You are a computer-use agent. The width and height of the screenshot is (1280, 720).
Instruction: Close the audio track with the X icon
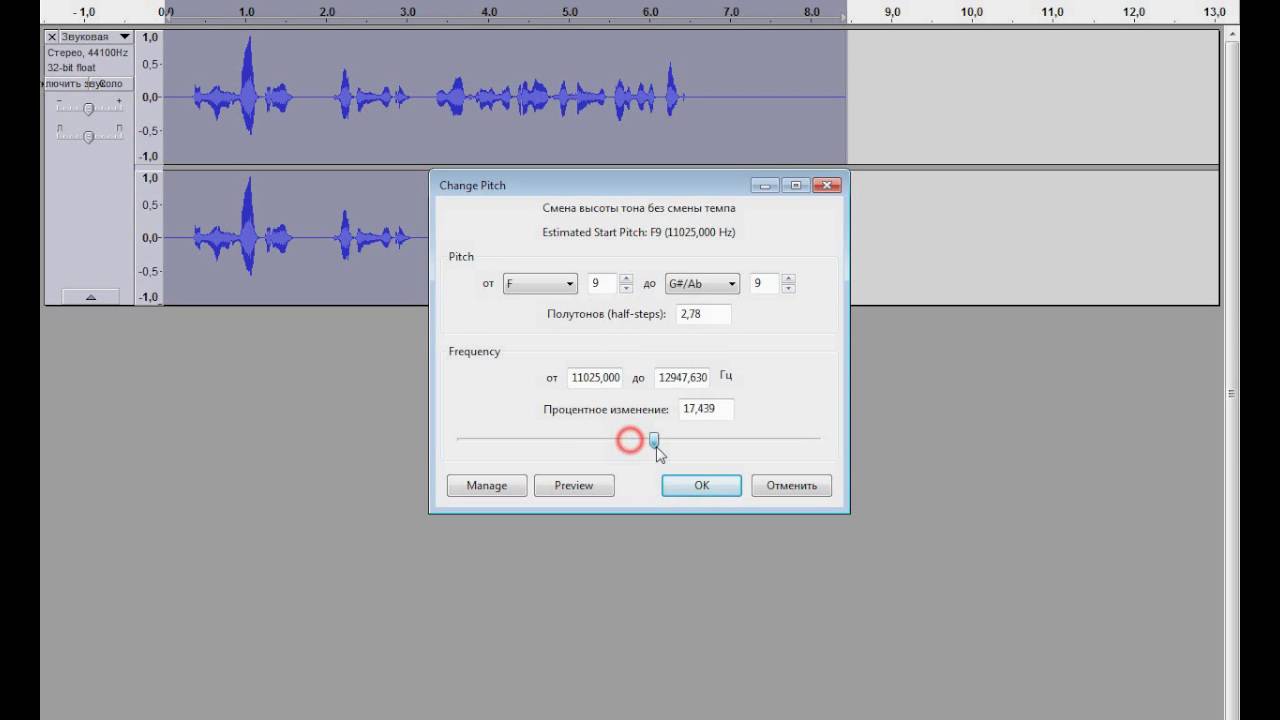coord(52,37)
